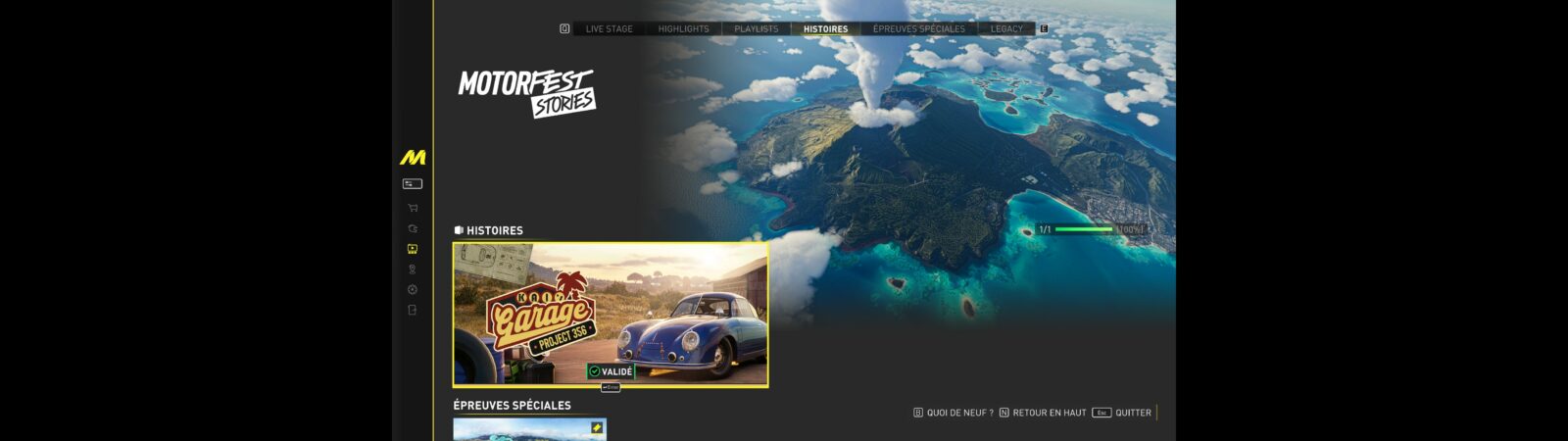The width and height of the screenshot is (1568, 441).
Task: Open the vehicle collection icon in sidebar
Action: coord(413,228)
